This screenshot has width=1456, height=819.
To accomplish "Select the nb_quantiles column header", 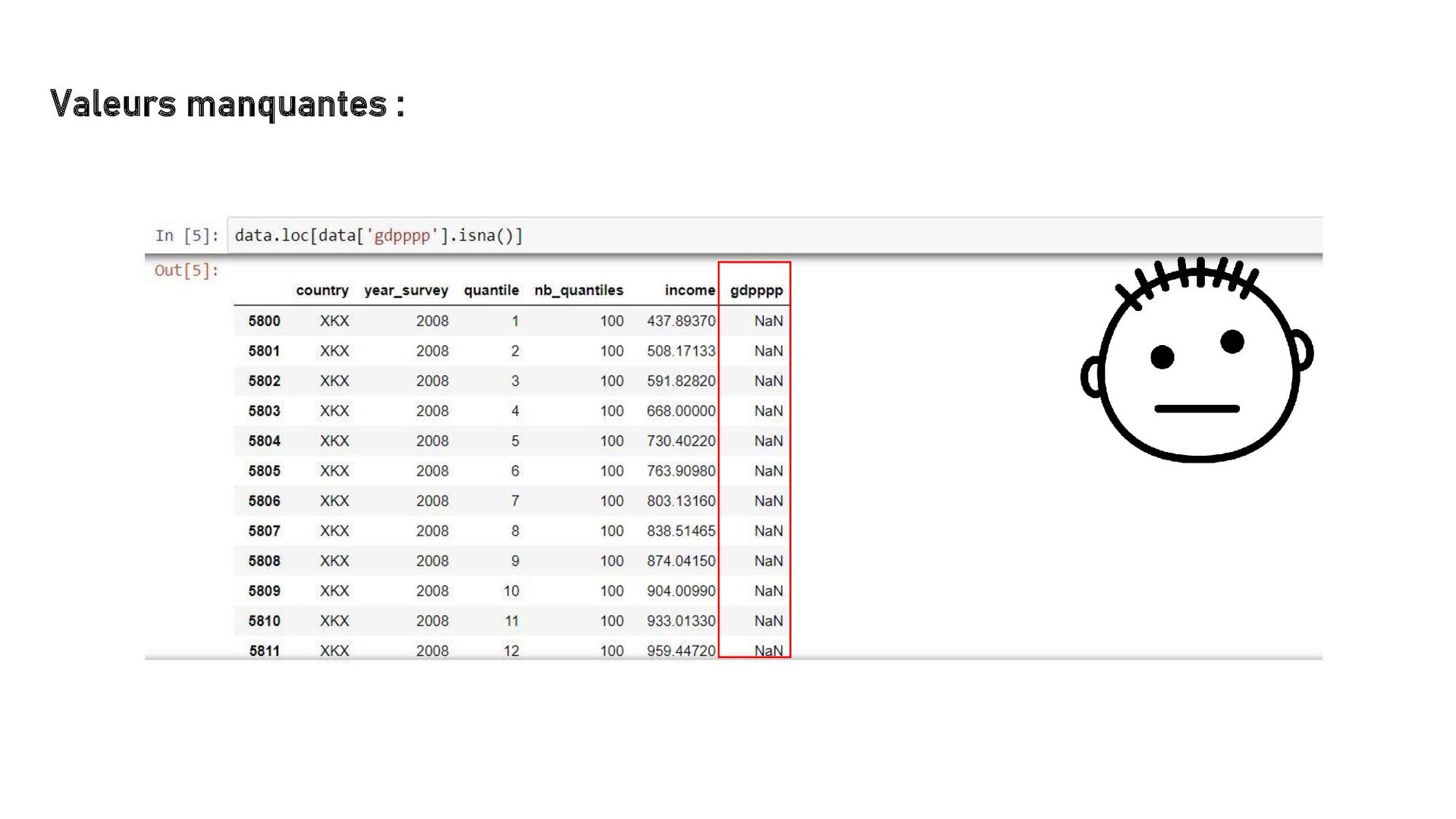I will click(578, 290).
